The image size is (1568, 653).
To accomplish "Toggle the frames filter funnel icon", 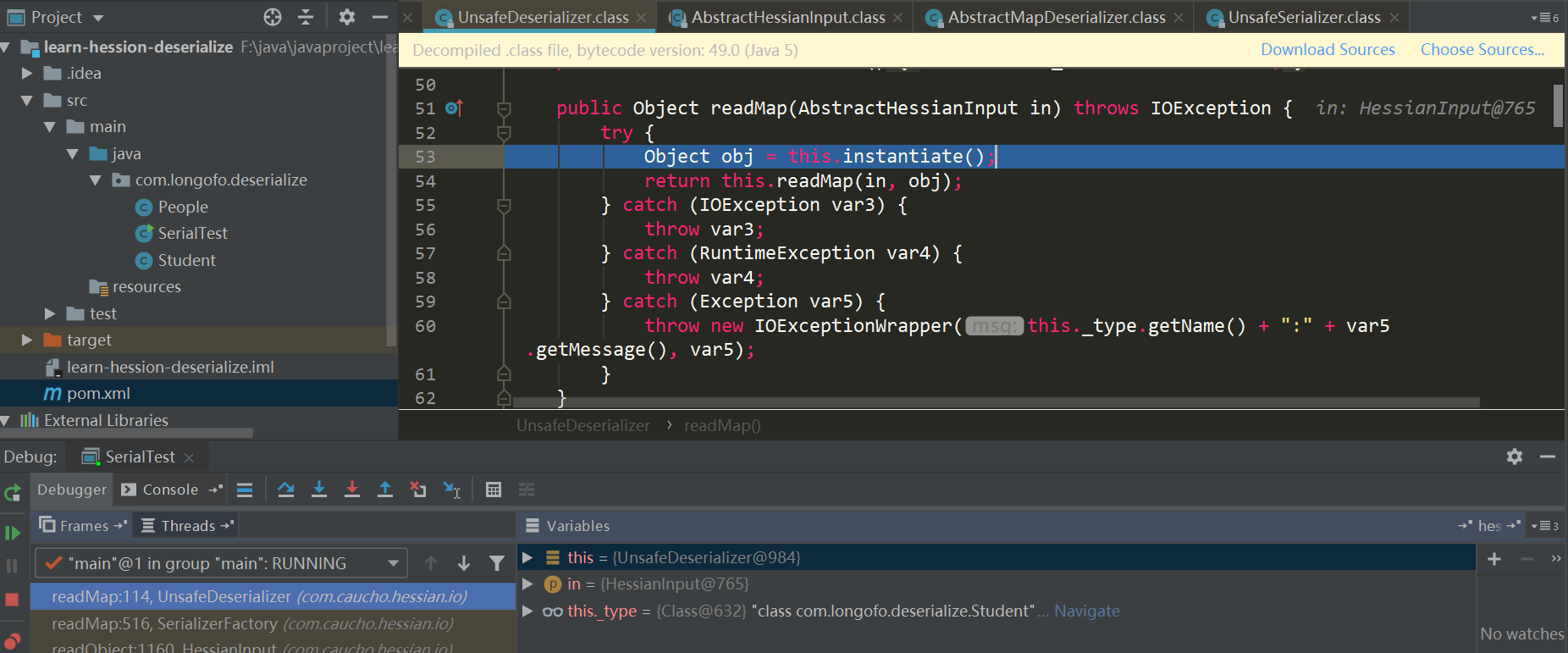I will [497, 563].
